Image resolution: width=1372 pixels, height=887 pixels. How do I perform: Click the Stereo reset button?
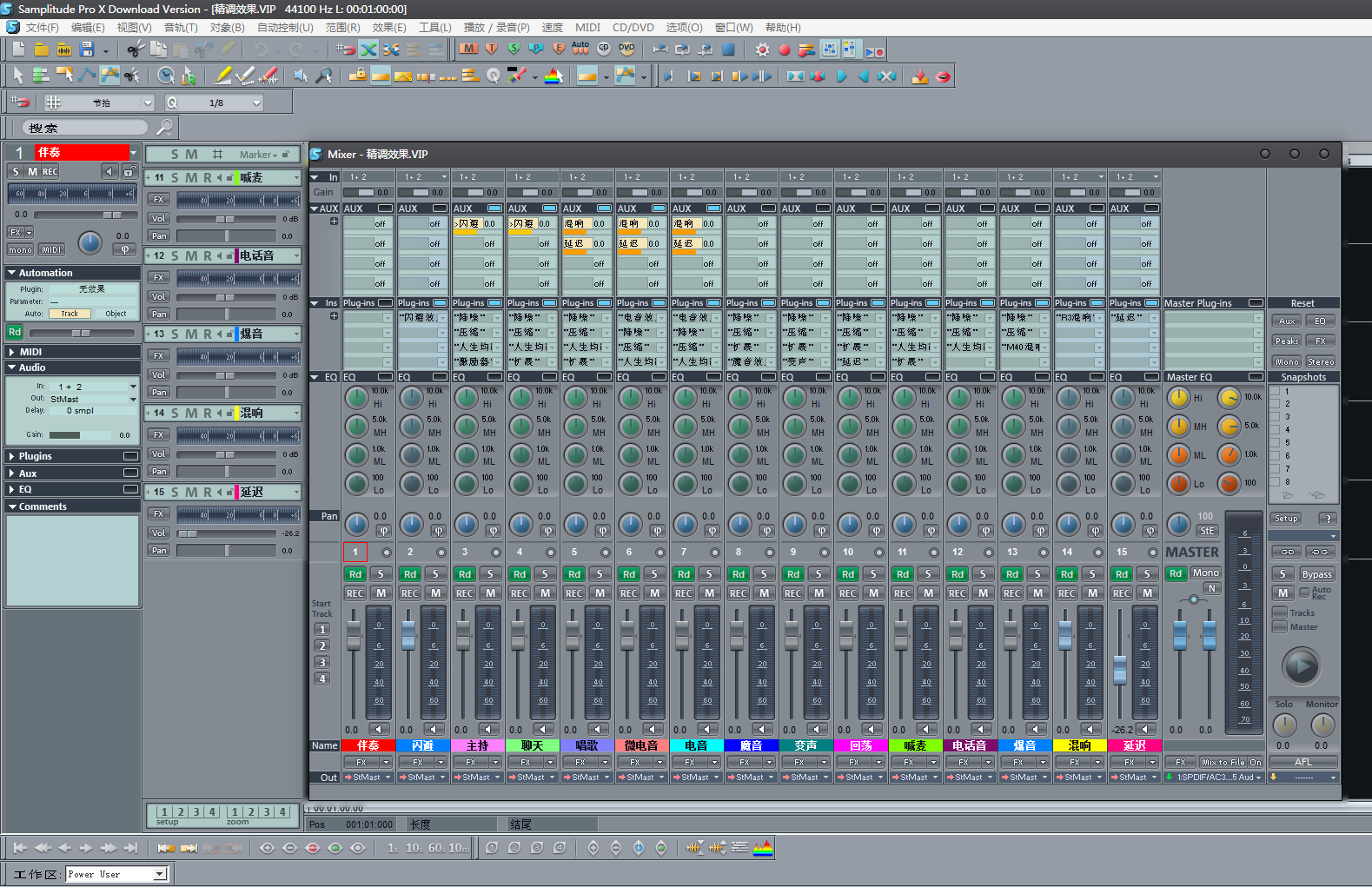[x=1320, y=361]
